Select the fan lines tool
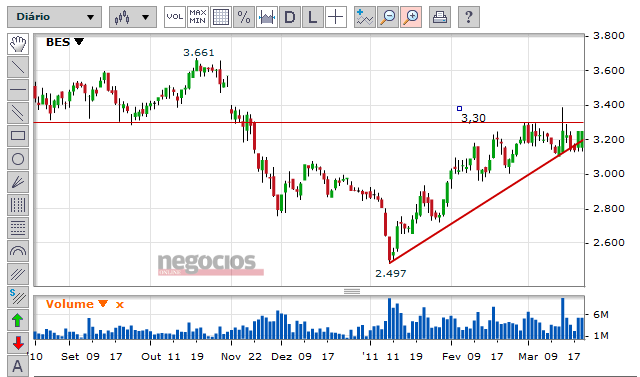This screenshot has height=377, width=640. click(x=18, y=182)
